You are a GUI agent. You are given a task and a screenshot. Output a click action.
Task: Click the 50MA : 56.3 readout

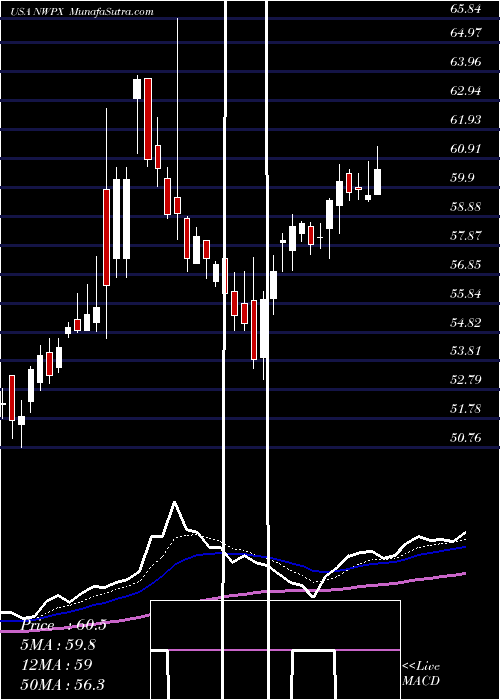(x=62, y=684)
